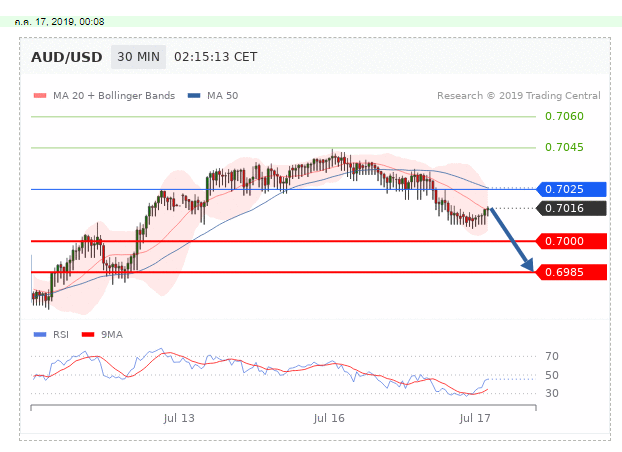Click the Jul 17 date axis label

point(475,418)
